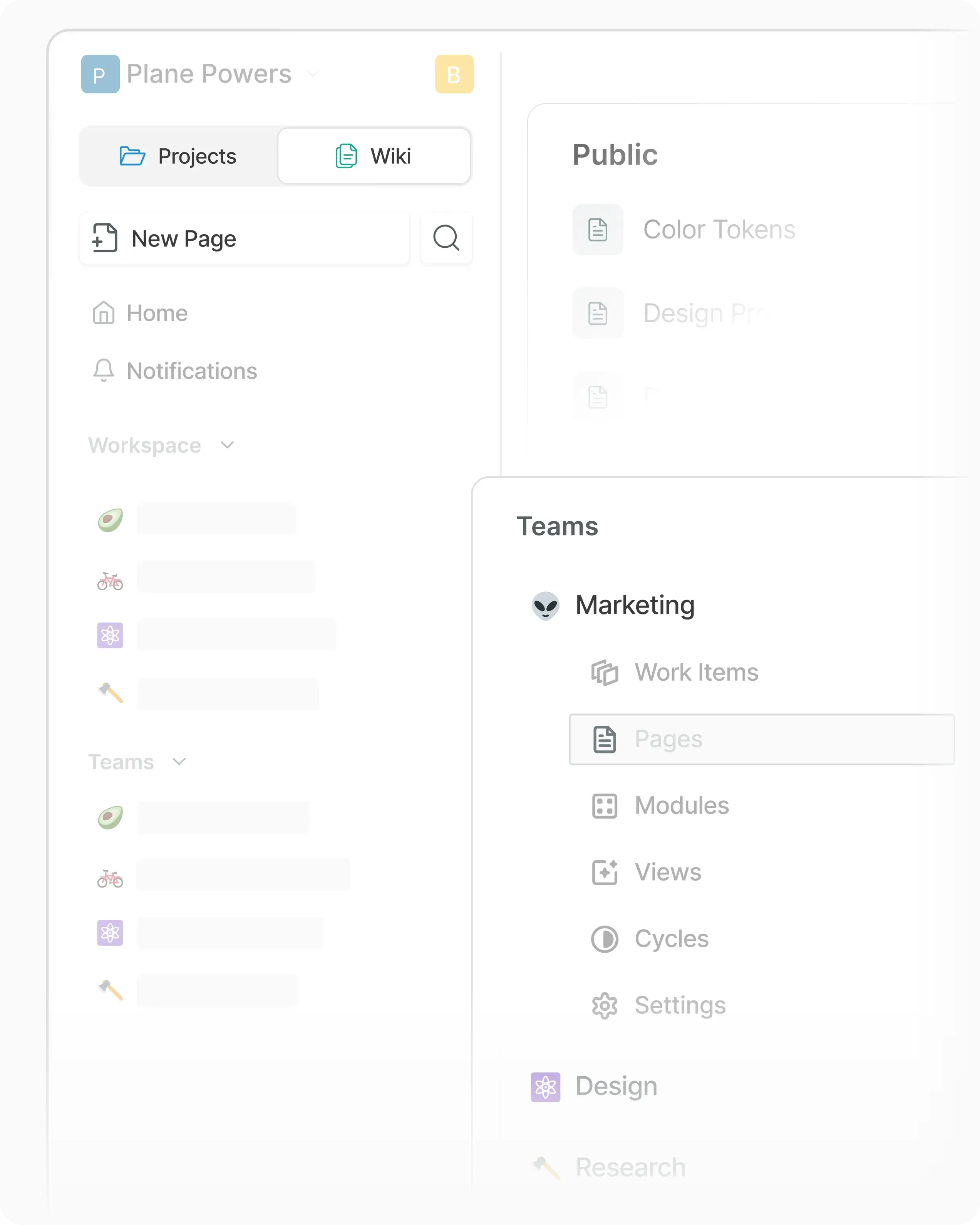Click the Settings gear icon under Marketing
The height and width of the screenshot is (1225, 980).
(605, 1006)
